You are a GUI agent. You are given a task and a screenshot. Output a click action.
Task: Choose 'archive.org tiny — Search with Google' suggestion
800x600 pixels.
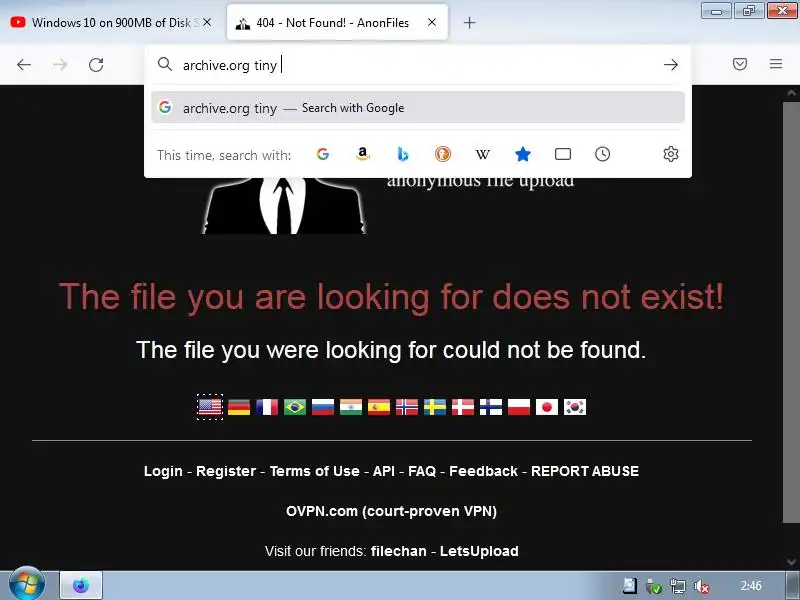(417, 108)
